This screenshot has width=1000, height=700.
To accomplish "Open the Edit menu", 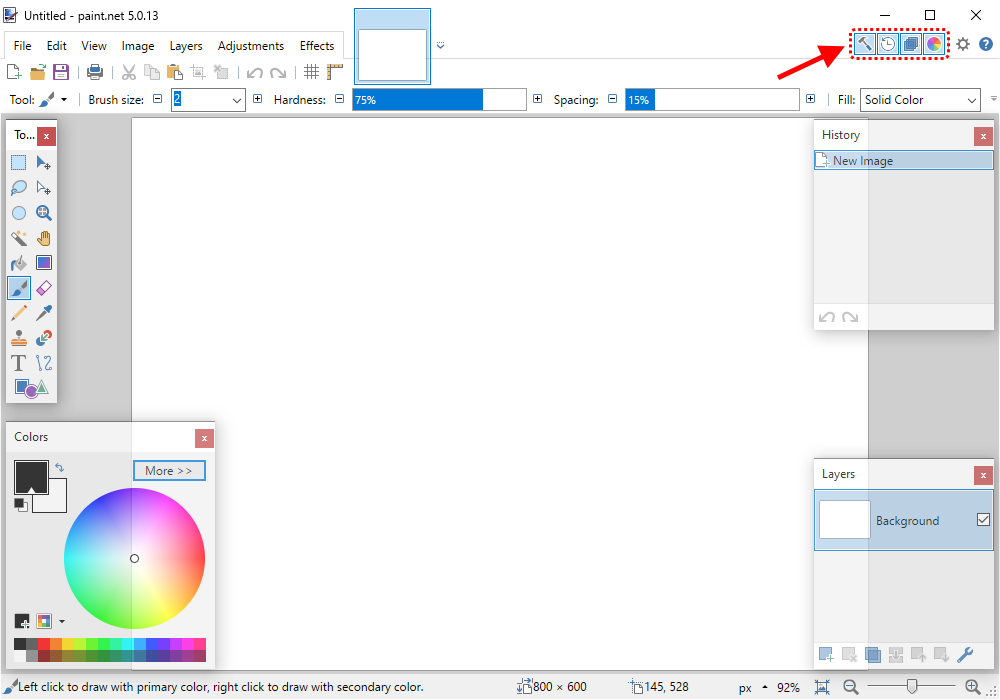I will tap(56, 46).
